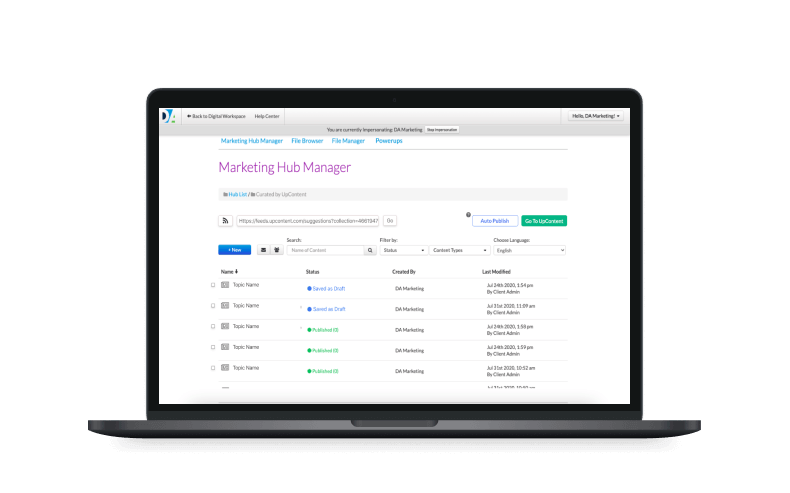The width and height of the screenshot is (790, 493).
Task: Tick the checkbox for the 10:52 am row
Action: point(213,368)
